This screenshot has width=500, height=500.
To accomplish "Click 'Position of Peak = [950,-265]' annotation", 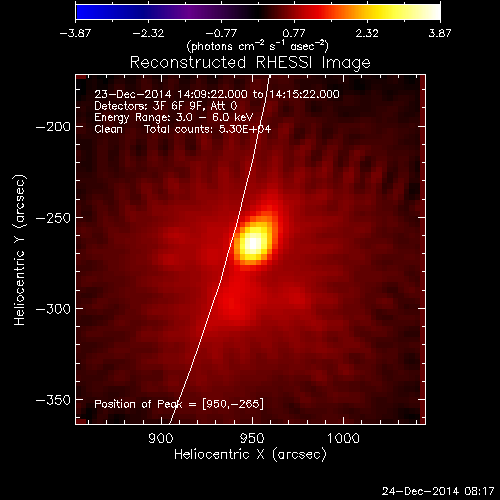I will pyautogui.click(x=179, y=404).
